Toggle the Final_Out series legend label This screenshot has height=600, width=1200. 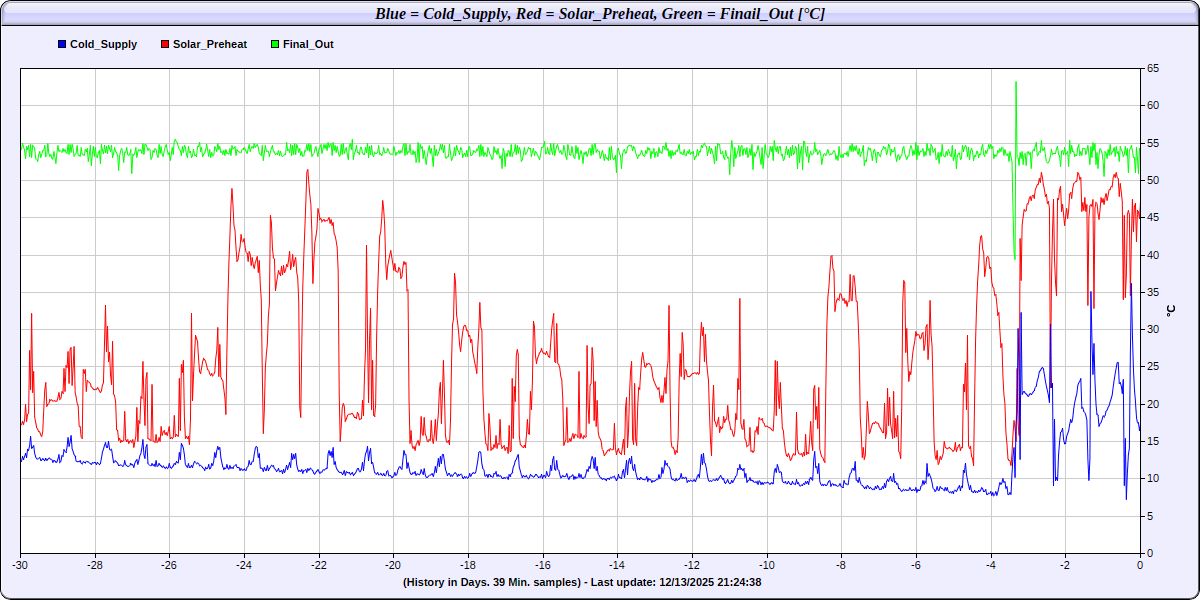(x=307, y=45)
